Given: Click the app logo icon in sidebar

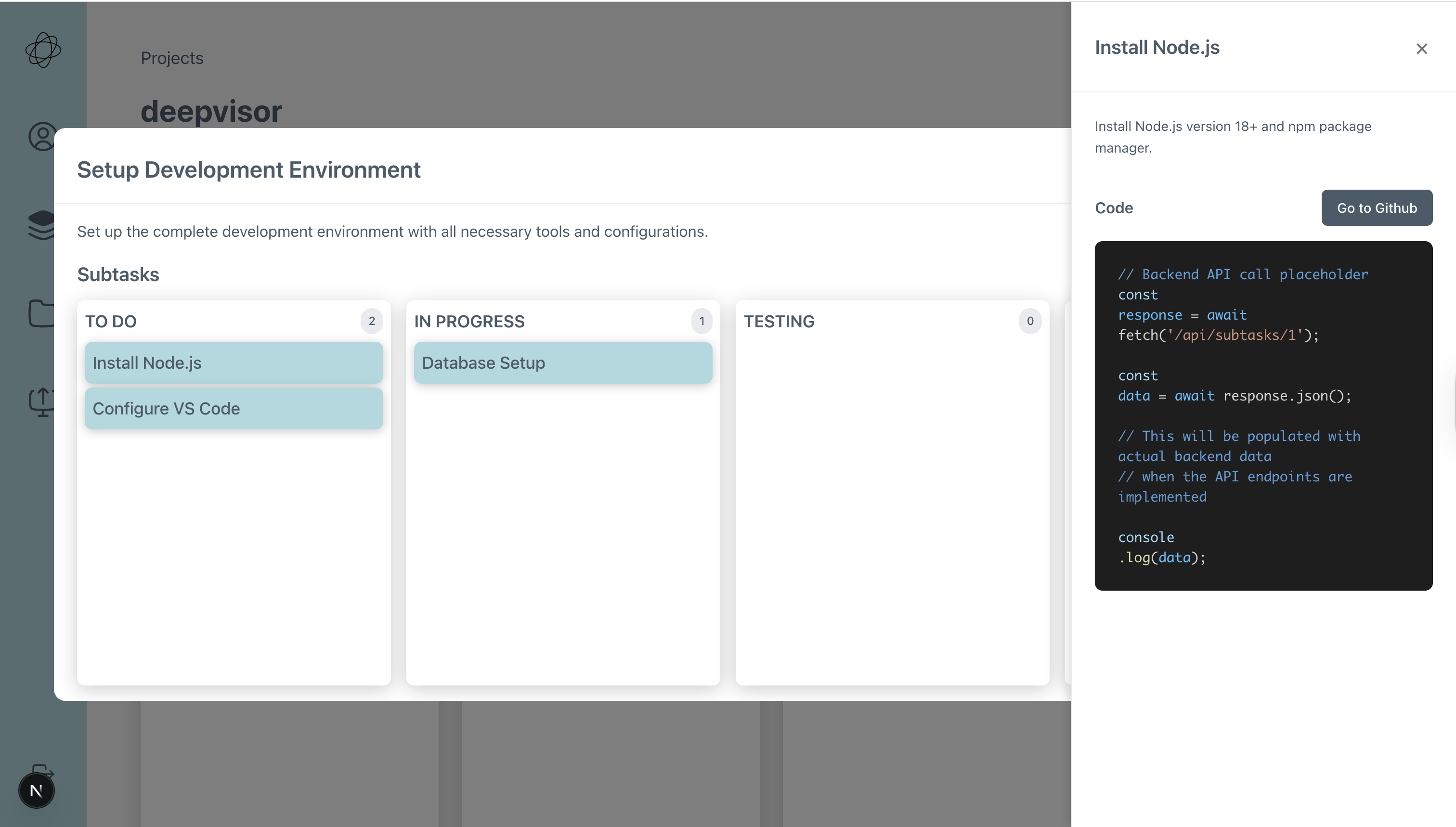Looking at the screenshot, I should (43, 50).
